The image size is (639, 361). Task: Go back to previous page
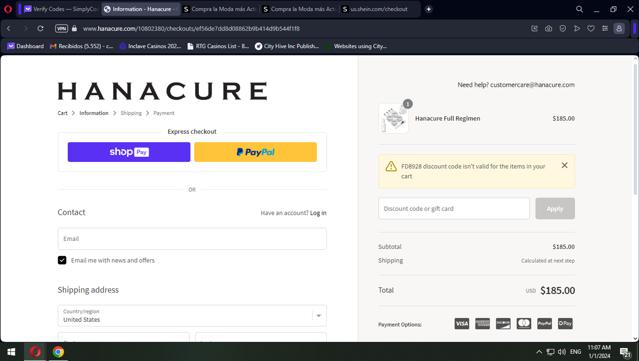[9, 29]
